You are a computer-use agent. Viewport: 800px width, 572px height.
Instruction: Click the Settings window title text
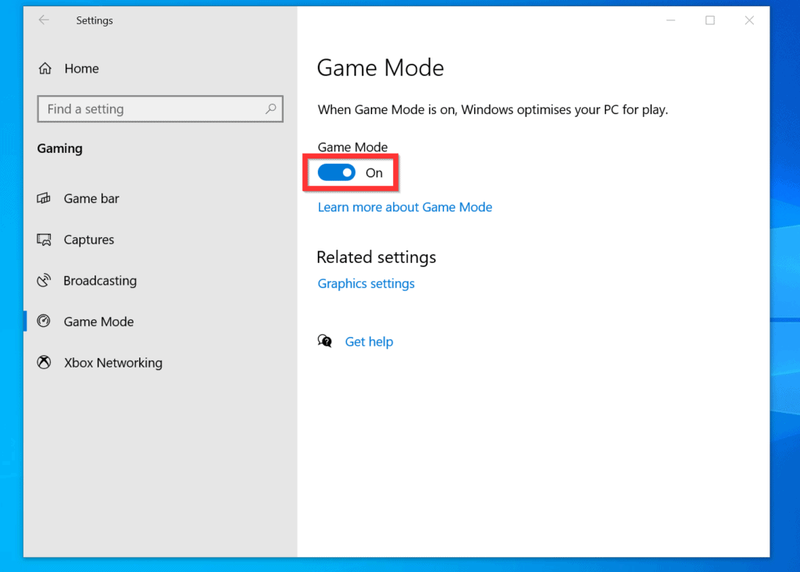point(94,20)
